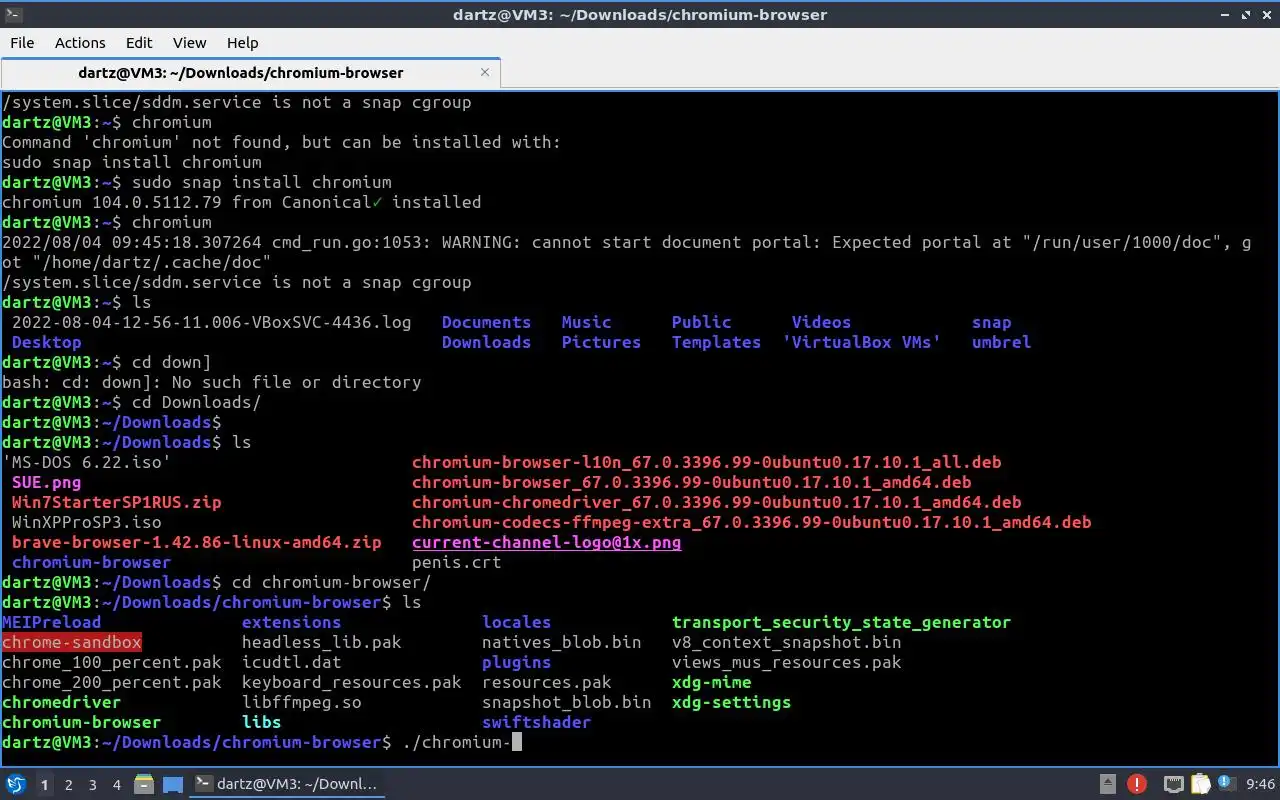Click the extensions directory name
This screenshot has height=800, width=1280.
(x=292, y=622)
